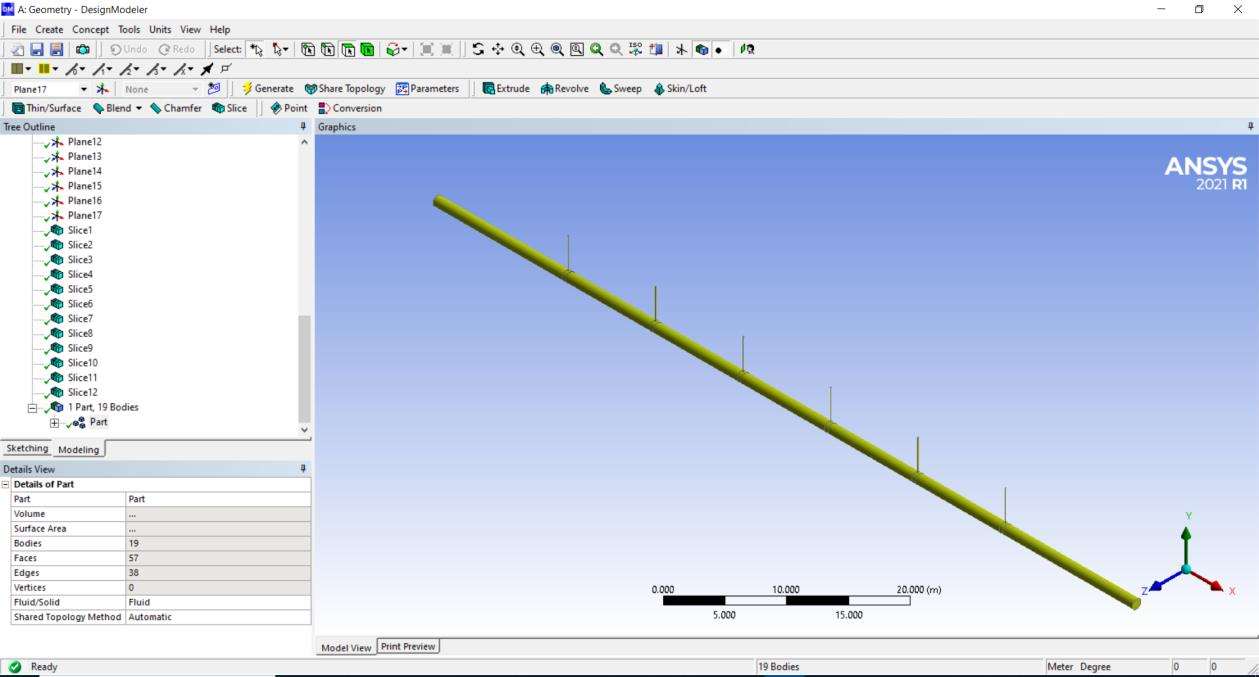Select the Rotate view tool
The image size is (1259, 677).
[478, 49]
